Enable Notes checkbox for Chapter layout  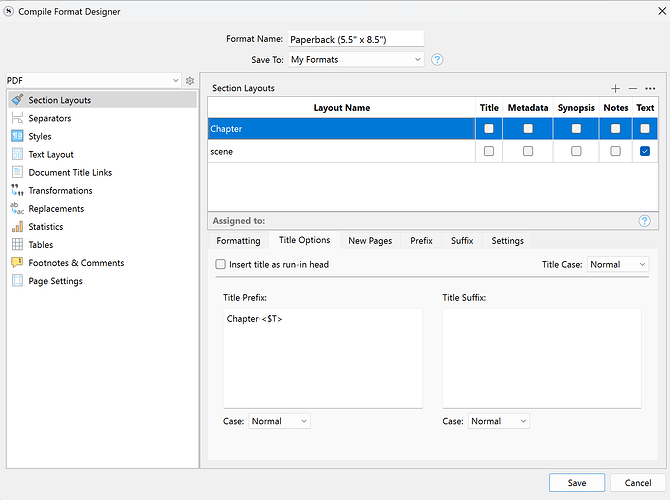(615, 128)
